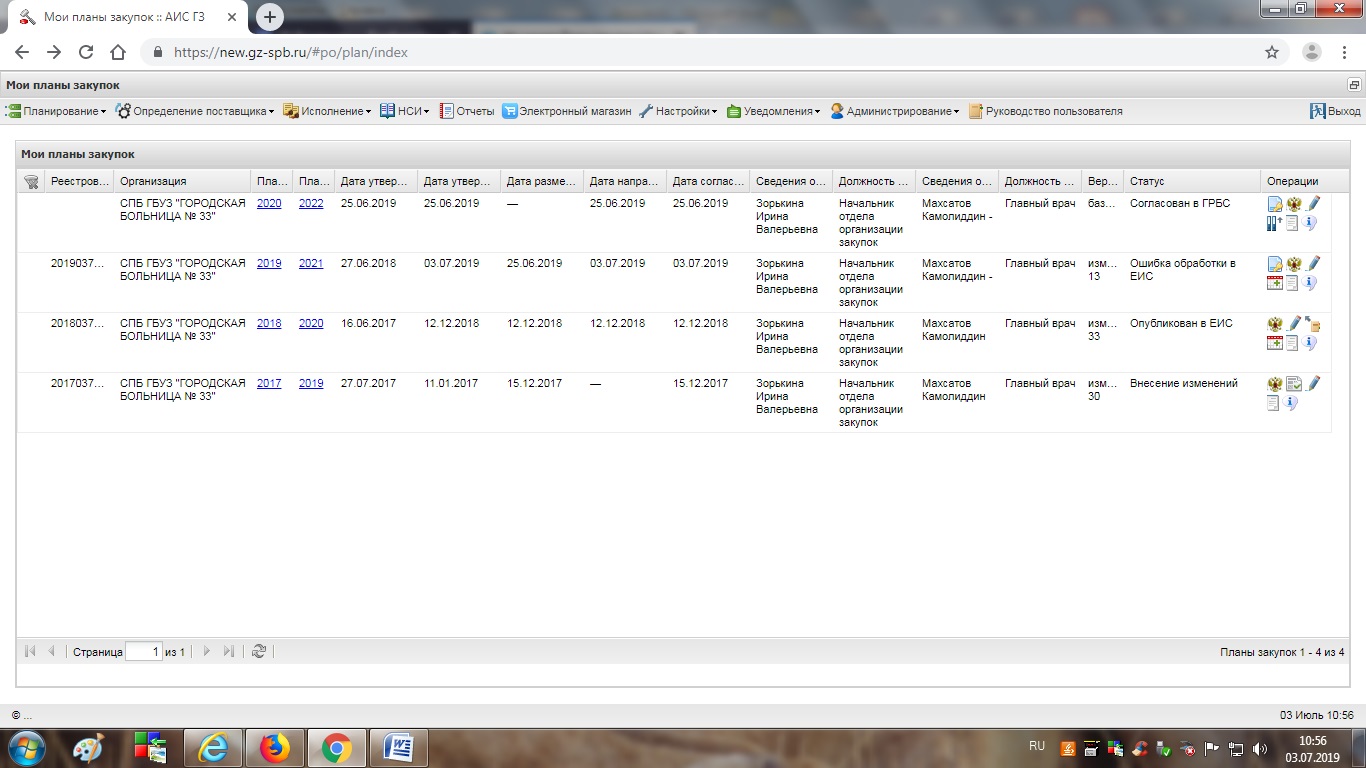Open the Уведомления dropdown
The height and width of the screenshot is (768, 1366).
(x=773, y=111)
